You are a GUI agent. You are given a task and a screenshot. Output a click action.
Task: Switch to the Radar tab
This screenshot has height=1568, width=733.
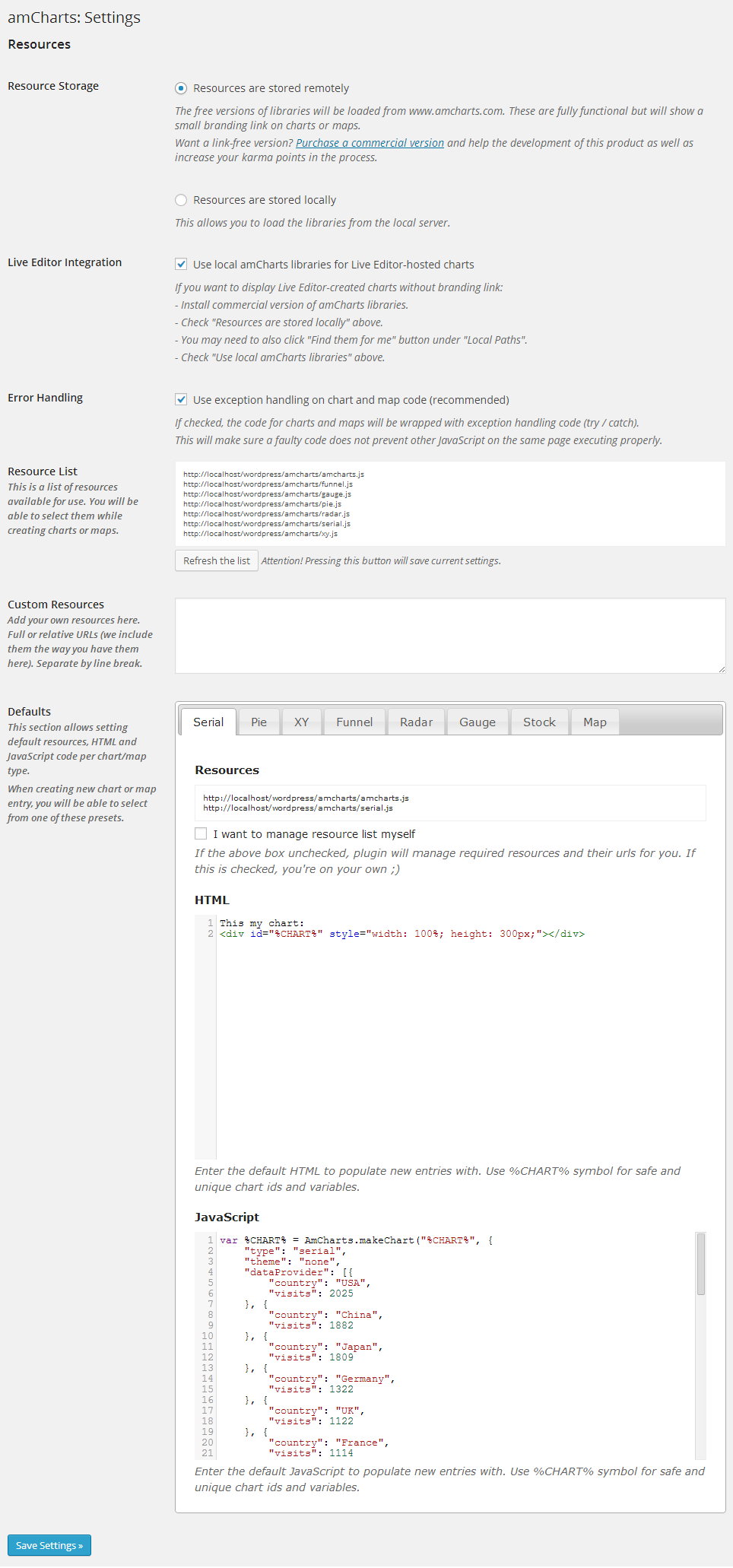tap(416, 722)
